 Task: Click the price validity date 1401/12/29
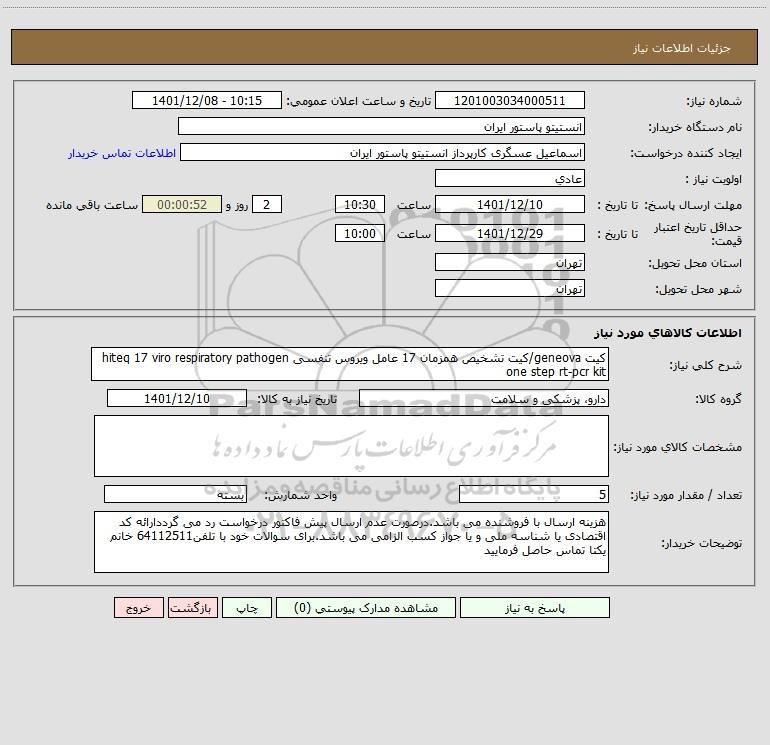click(x=510, y=234)
